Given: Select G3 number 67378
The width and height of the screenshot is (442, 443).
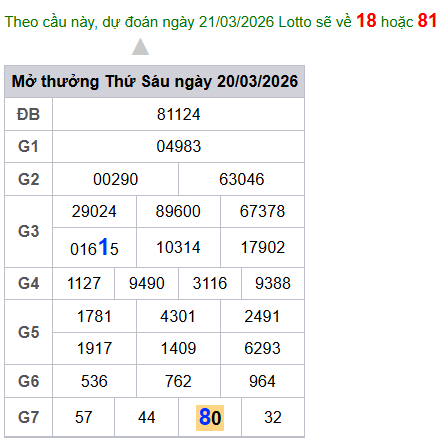Looking at the screenshot, I should pyautogui.click(x=262, y=211).
